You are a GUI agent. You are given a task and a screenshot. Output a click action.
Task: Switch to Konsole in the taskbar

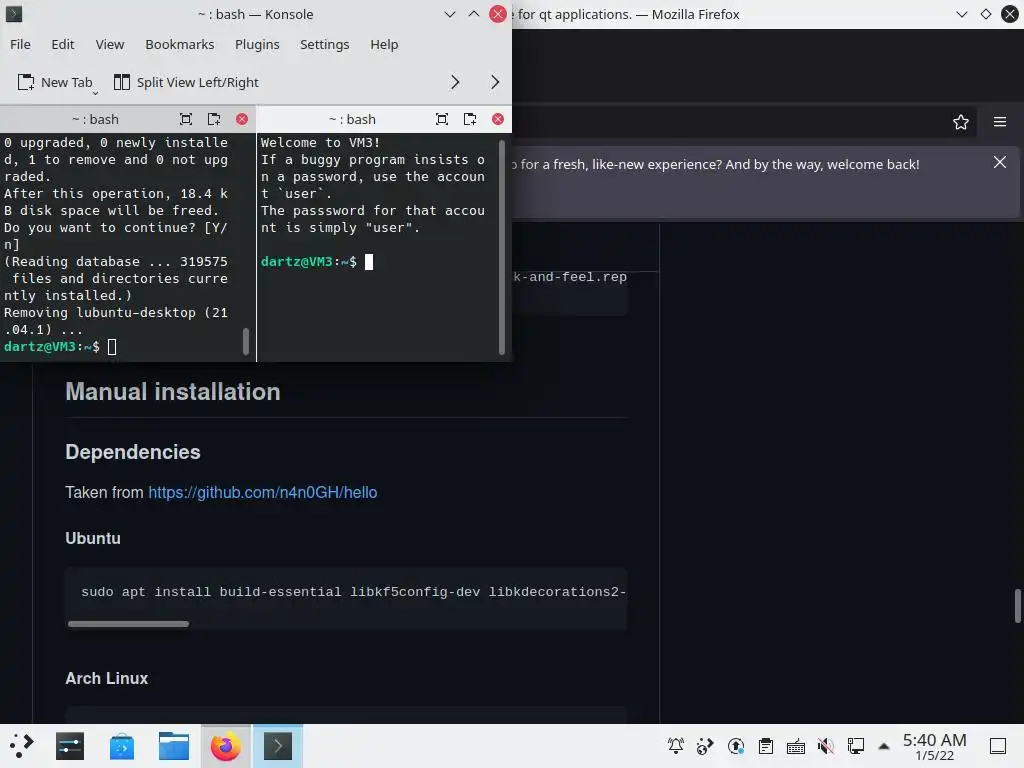click(x=278, y=746)
